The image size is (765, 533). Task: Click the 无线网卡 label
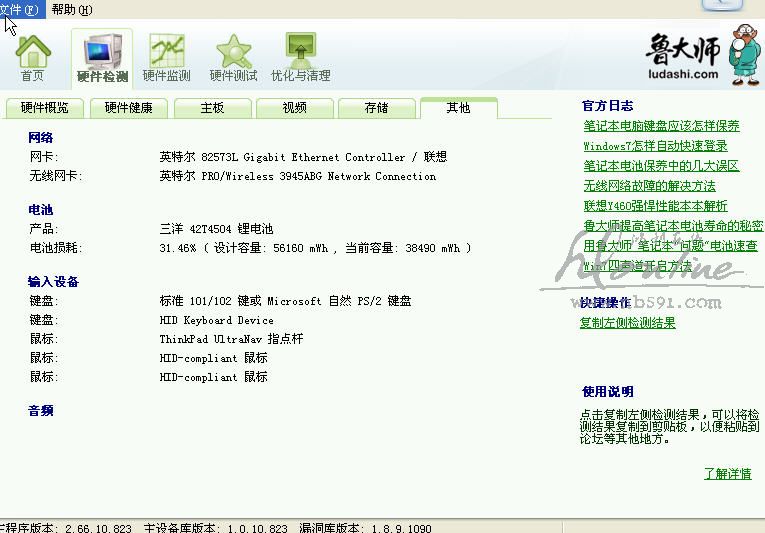56,176
